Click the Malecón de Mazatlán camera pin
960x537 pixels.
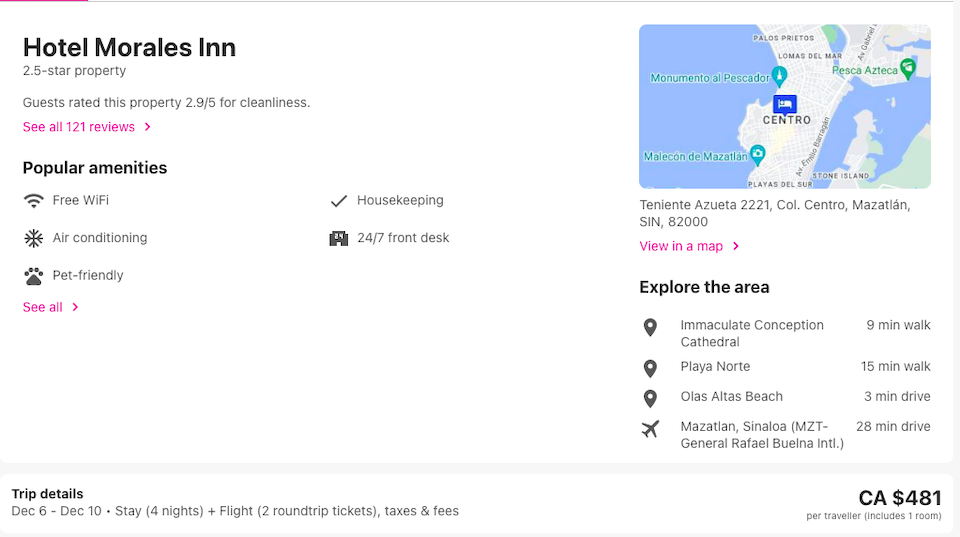[757, 155]
